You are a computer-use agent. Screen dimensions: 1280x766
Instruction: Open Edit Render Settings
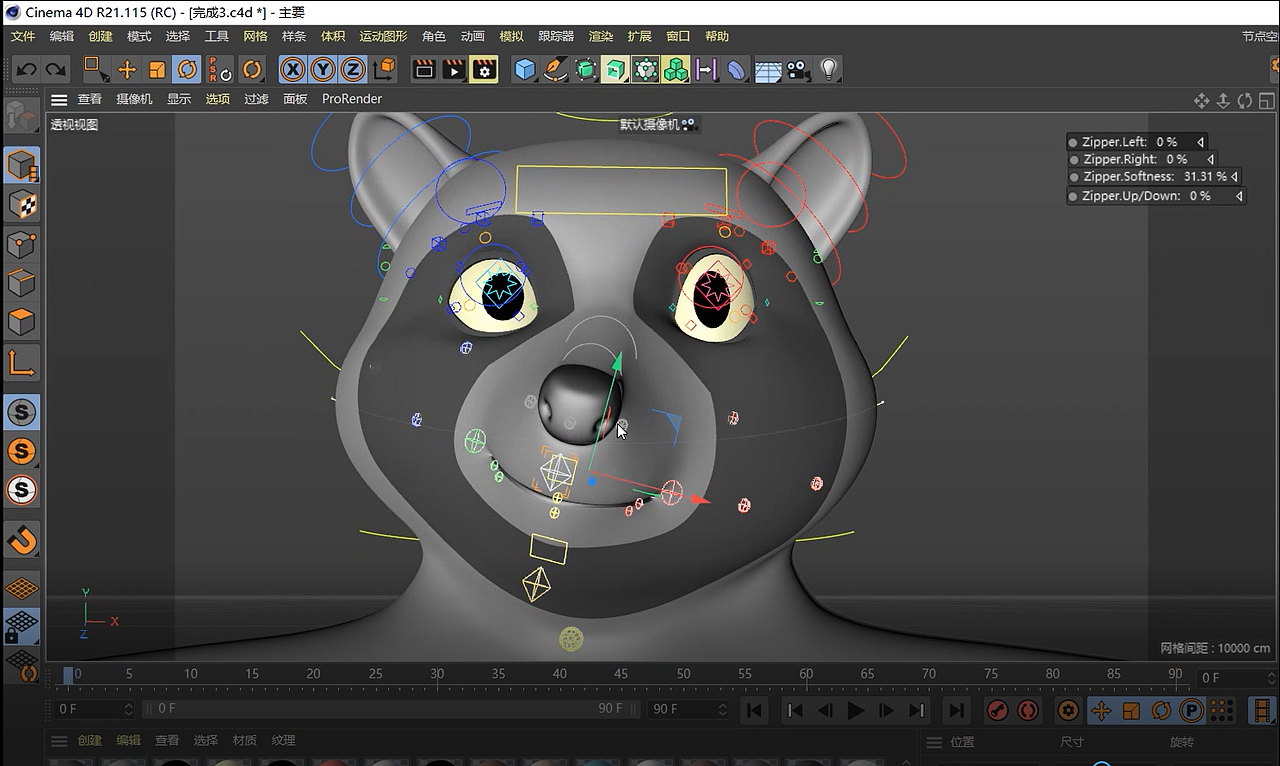pos(484,69)
